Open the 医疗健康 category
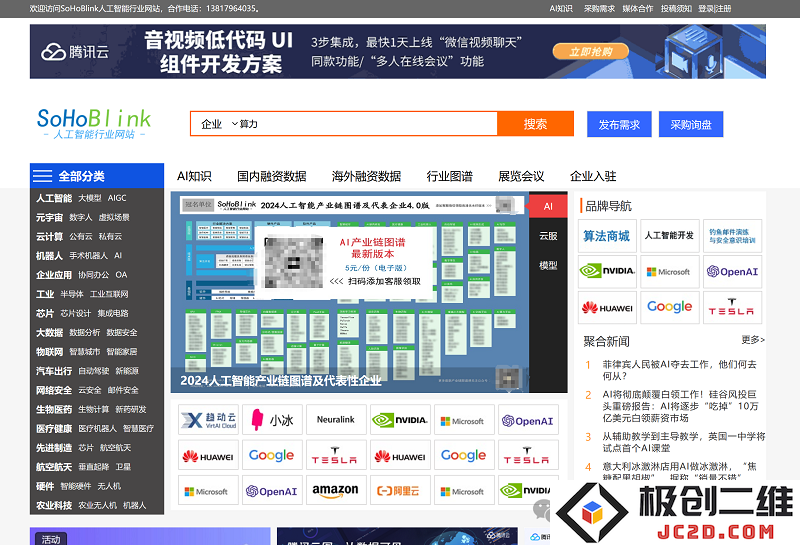The image size is (800, 545). [x=54, y=429]
